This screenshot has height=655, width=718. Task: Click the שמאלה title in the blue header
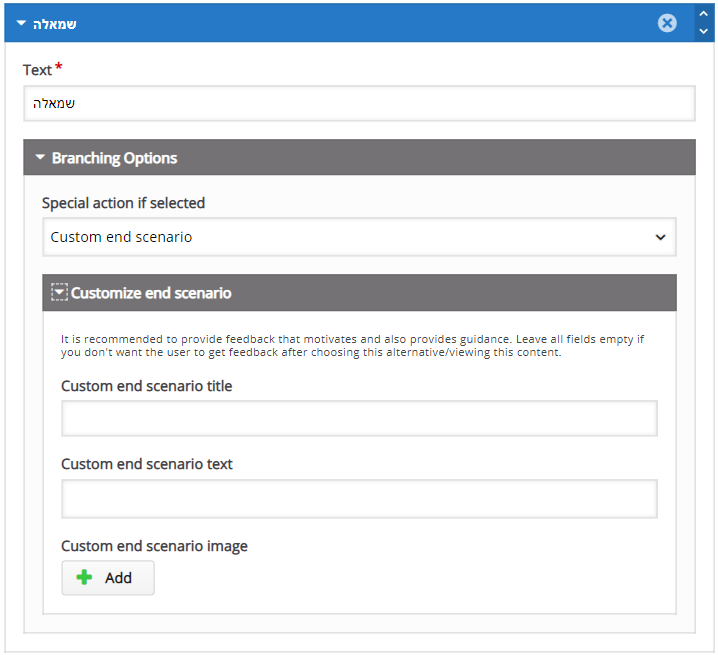coord(54,24)
